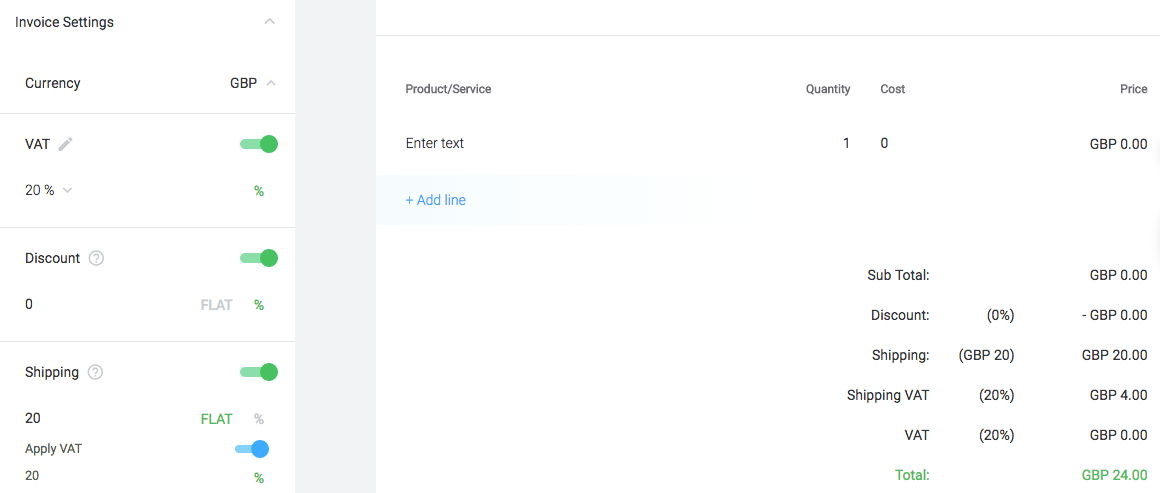1160x493 pixels.
Task: Turn off the Discount toggle
Action: click(259, 258)
